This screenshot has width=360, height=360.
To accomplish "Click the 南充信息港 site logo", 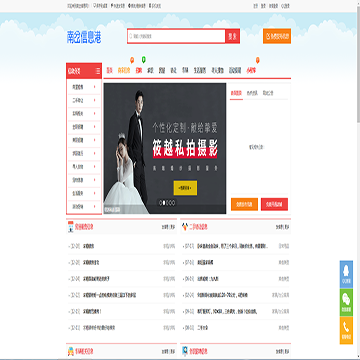I will coord(84,38).
